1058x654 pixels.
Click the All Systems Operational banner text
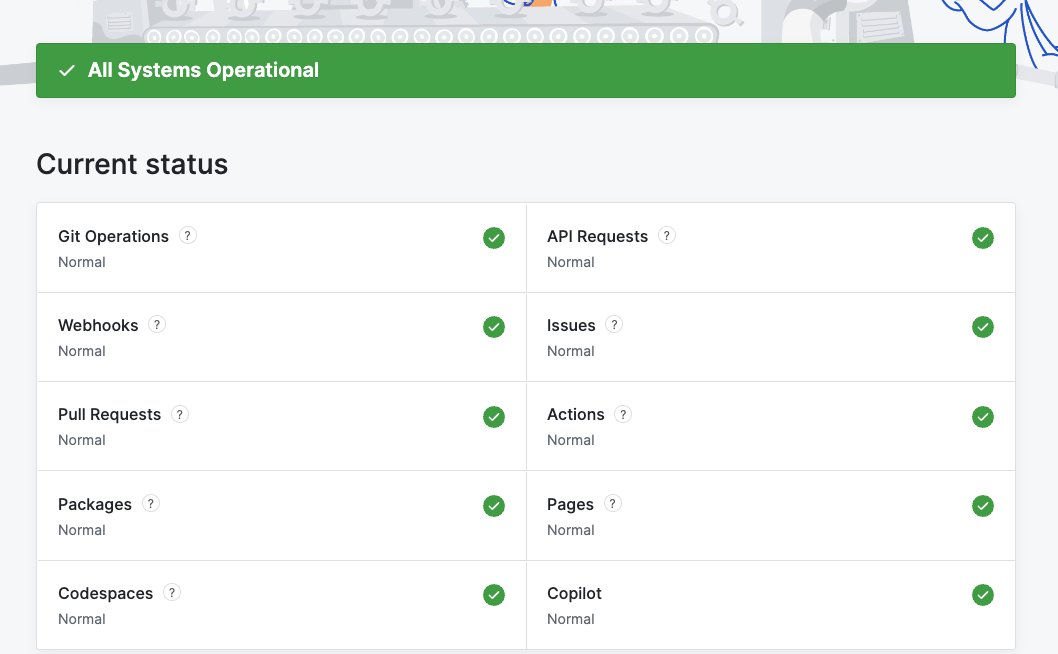203,70
